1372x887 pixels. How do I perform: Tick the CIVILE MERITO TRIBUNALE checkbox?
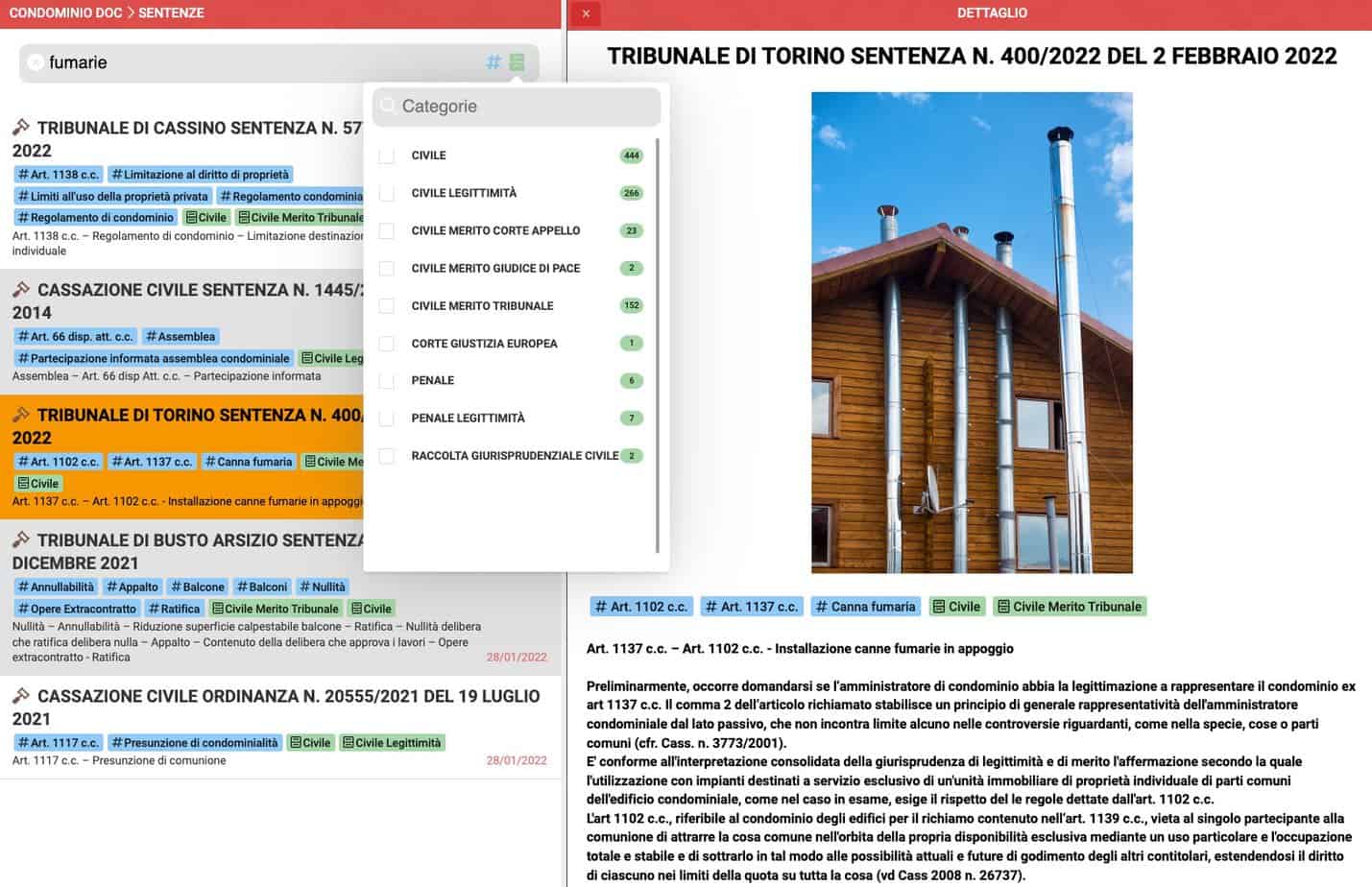(387, 305)
